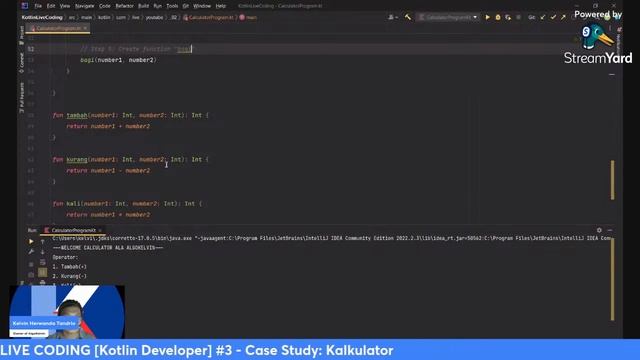Click the camera dump threads icon in Run panel
640x360 pixels.
coord(31,275)
